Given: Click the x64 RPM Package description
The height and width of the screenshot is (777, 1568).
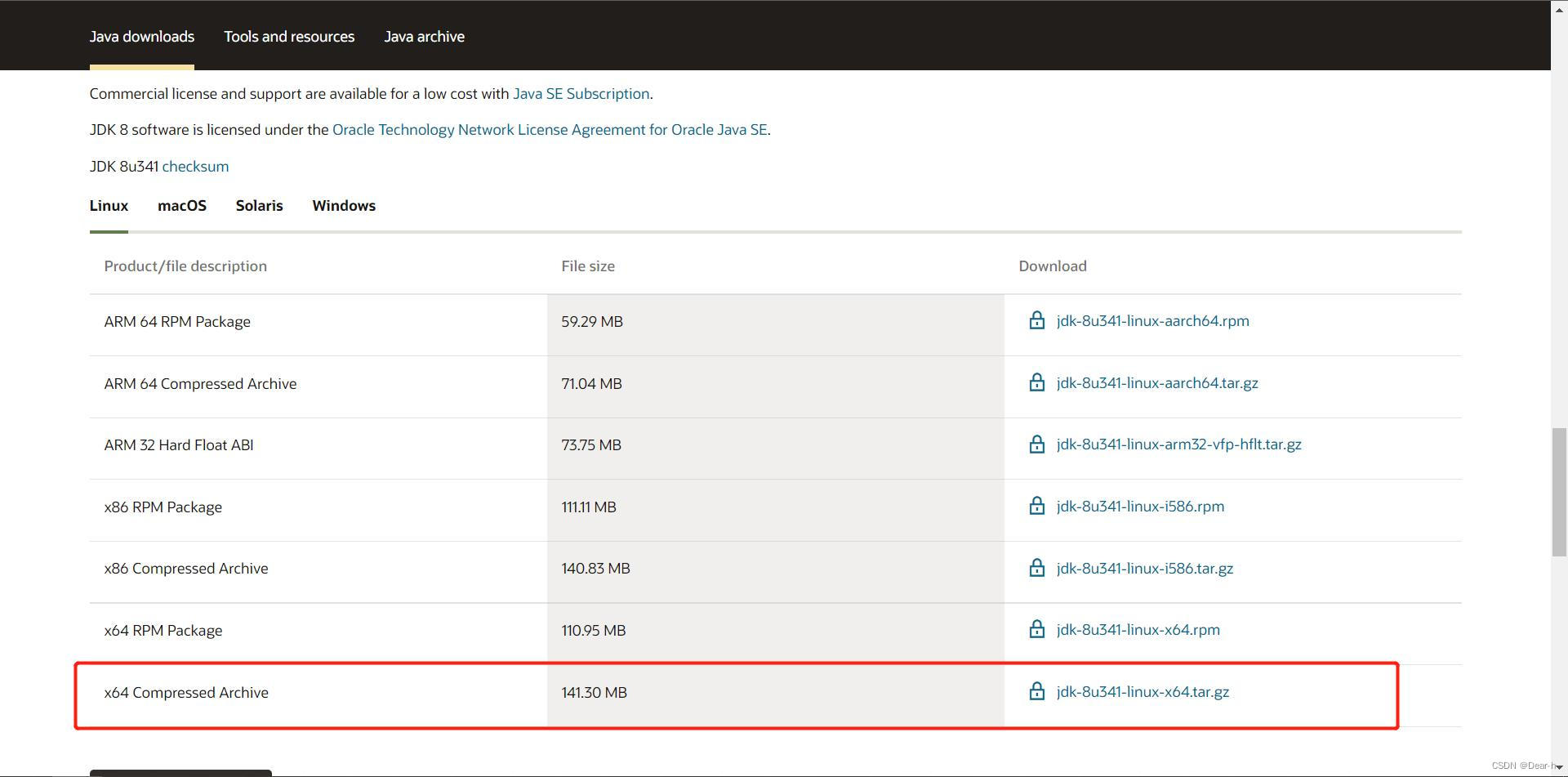Looking at the screenshot, I should tap(163, 631).
